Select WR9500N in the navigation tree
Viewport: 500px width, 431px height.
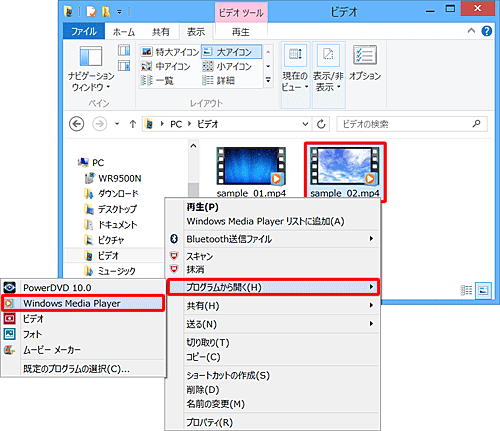pos(113,178)
